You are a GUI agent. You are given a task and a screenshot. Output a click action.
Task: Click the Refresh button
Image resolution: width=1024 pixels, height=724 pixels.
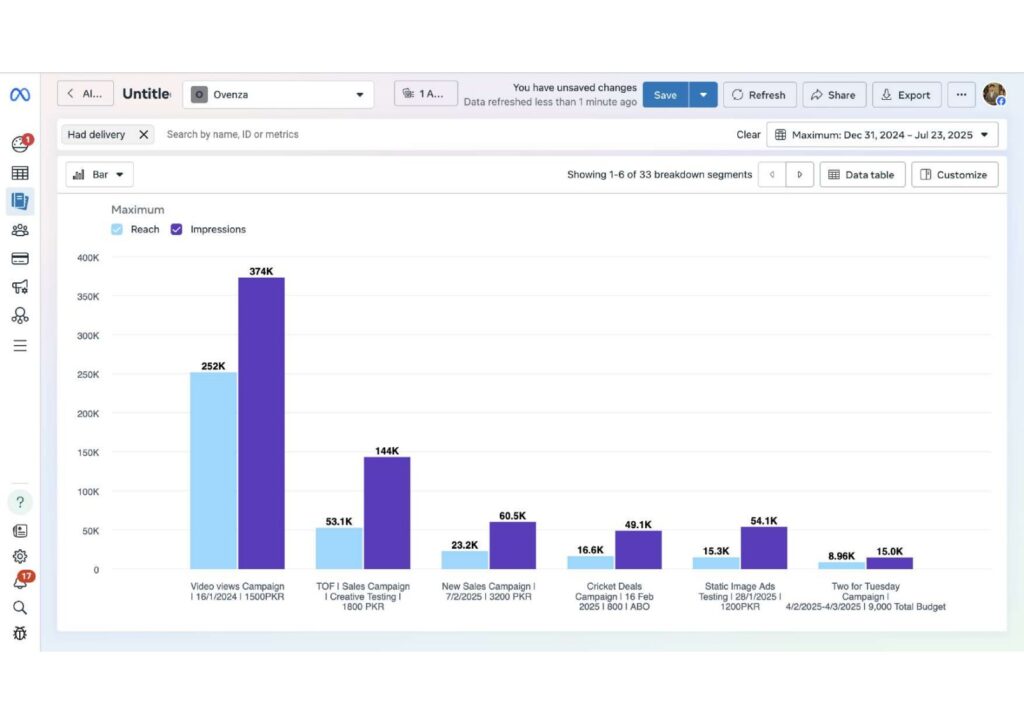point(760,95)
